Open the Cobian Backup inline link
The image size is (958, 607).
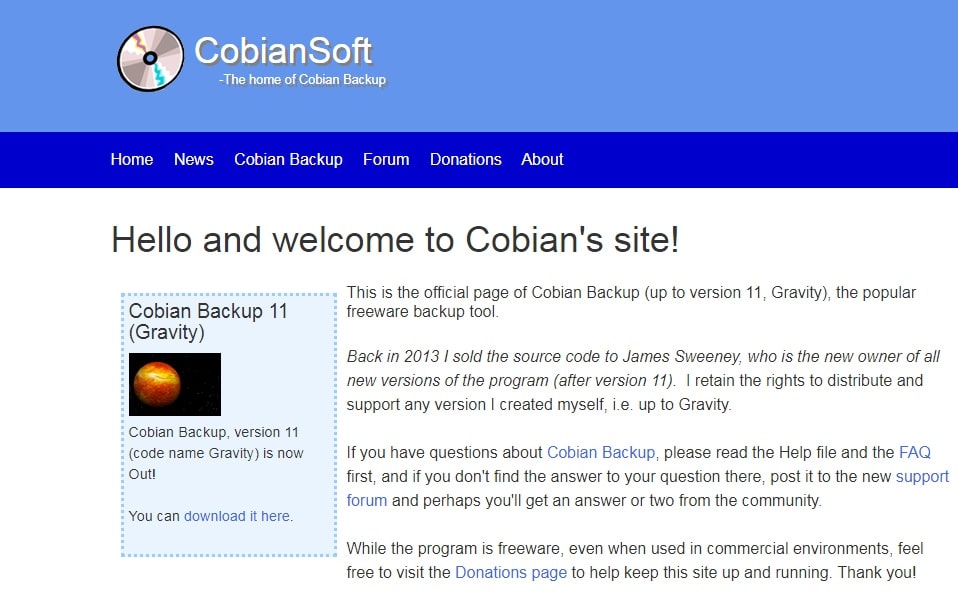(x=601, y=453)
